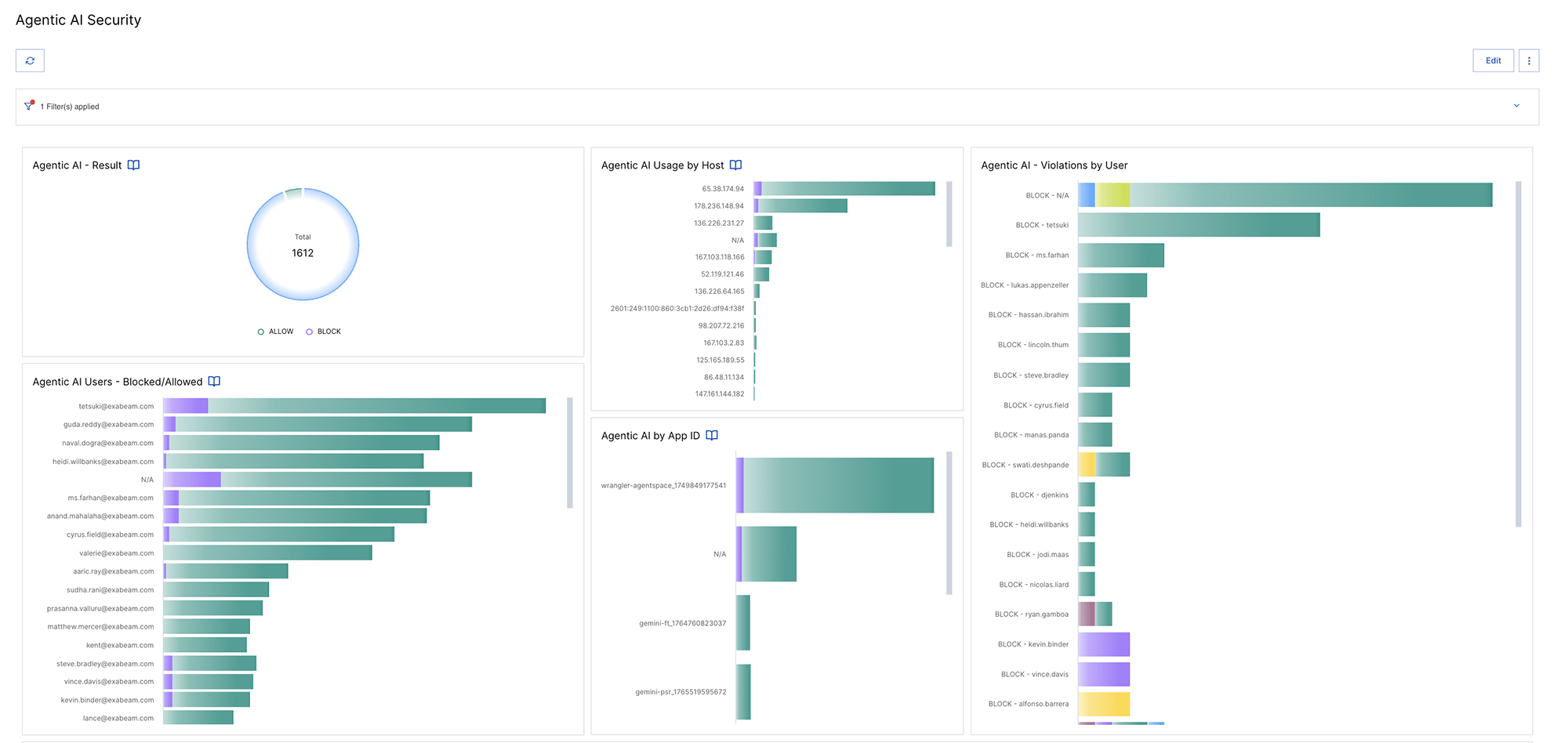Click the dashboard refresh icon
Viewport: 1568px width, 743px height.
pos(30,60)
